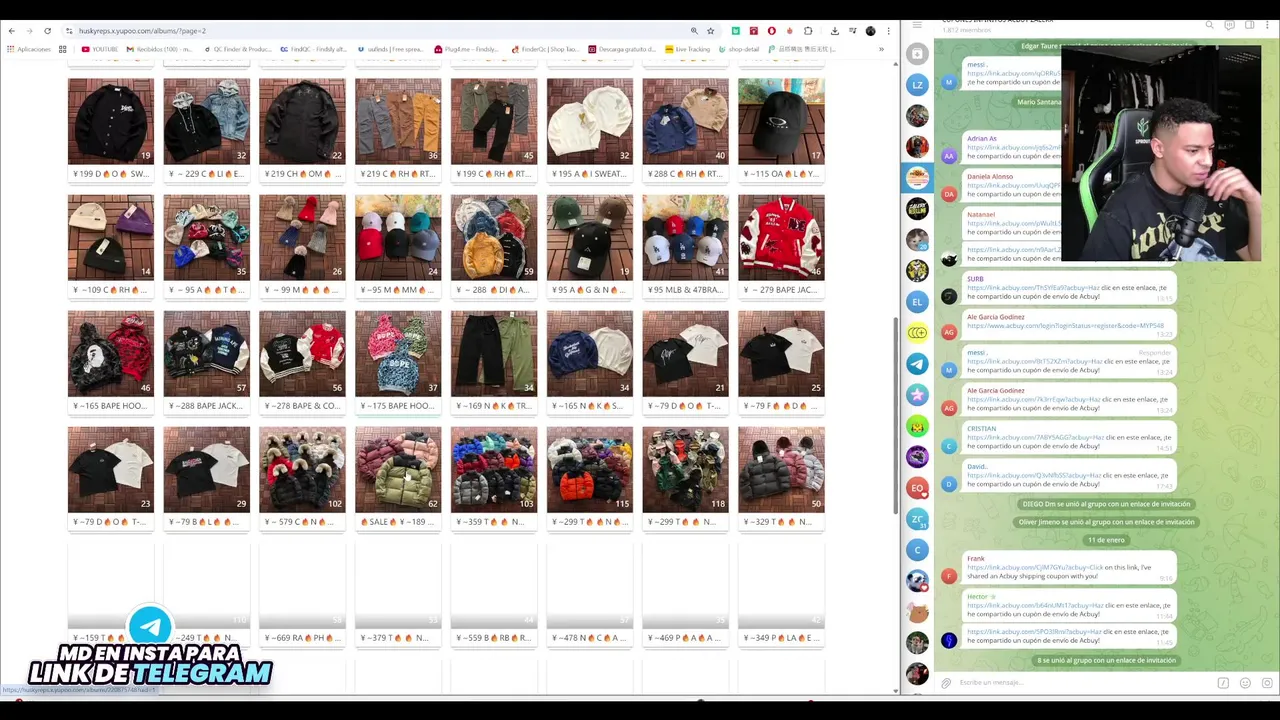Open the Recibidos Gmail bookmark
Screen dimensions: 1280x720
tap(159, 49)
